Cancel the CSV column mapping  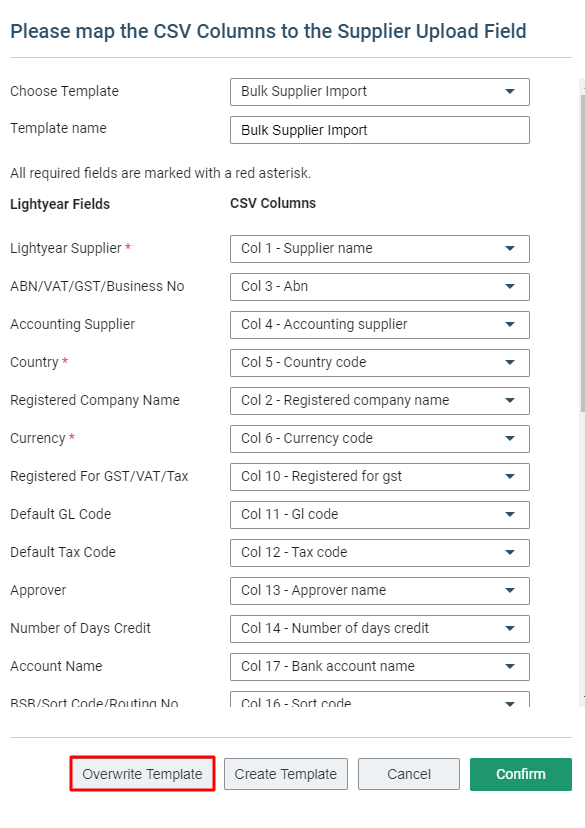[409, 774]
